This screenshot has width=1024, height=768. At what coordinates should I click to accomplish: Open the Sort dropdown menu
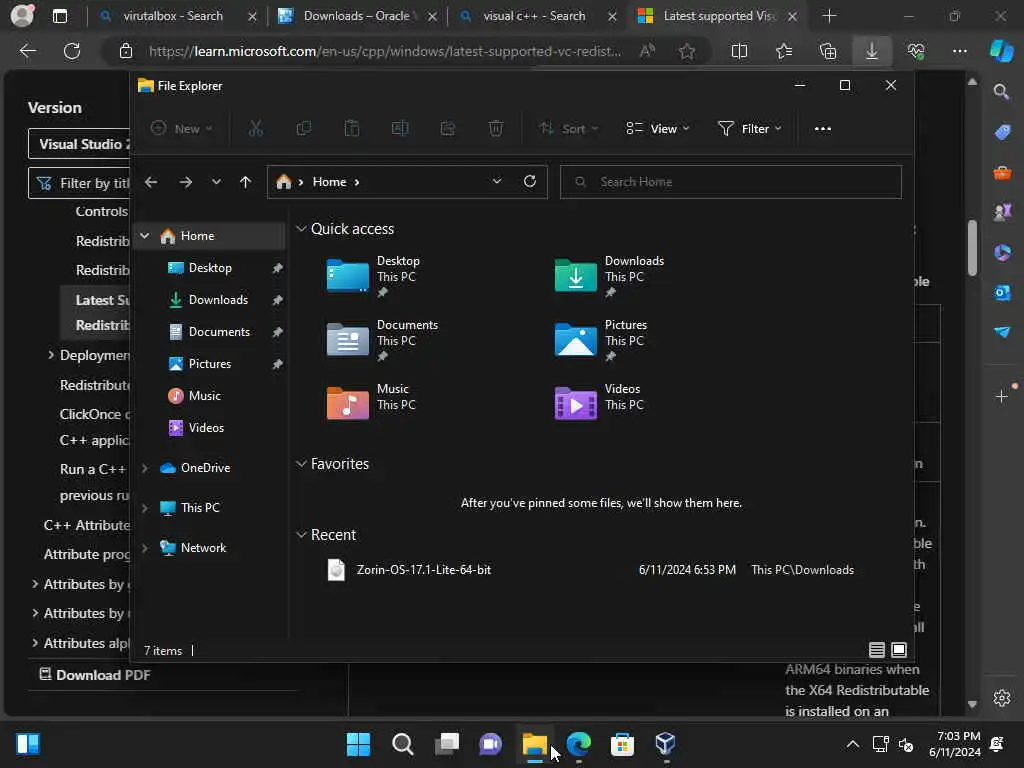[568, 129]
